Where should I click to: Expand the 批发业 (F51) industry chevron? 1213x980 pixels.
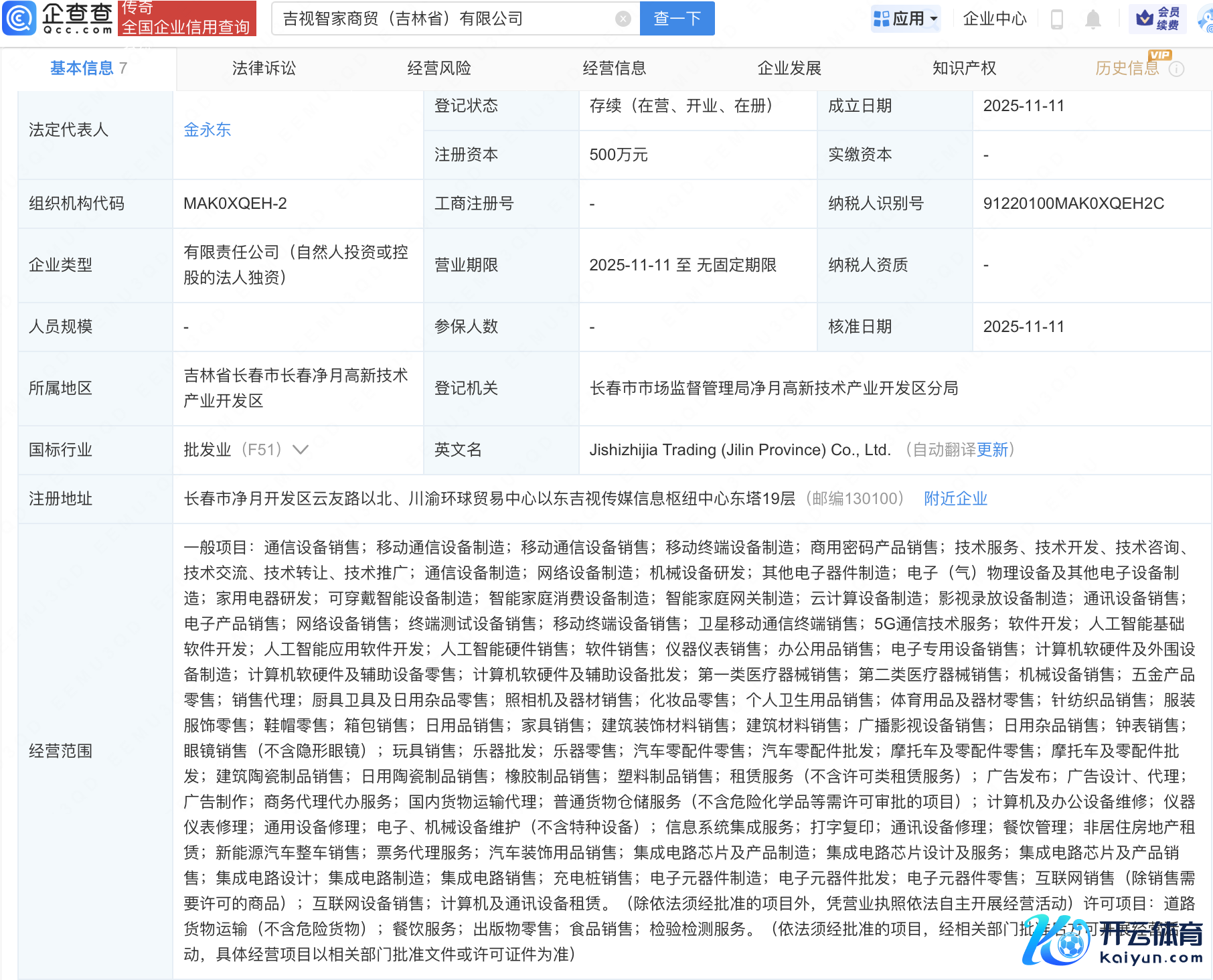pyautogui.click(x=301, y=450)
